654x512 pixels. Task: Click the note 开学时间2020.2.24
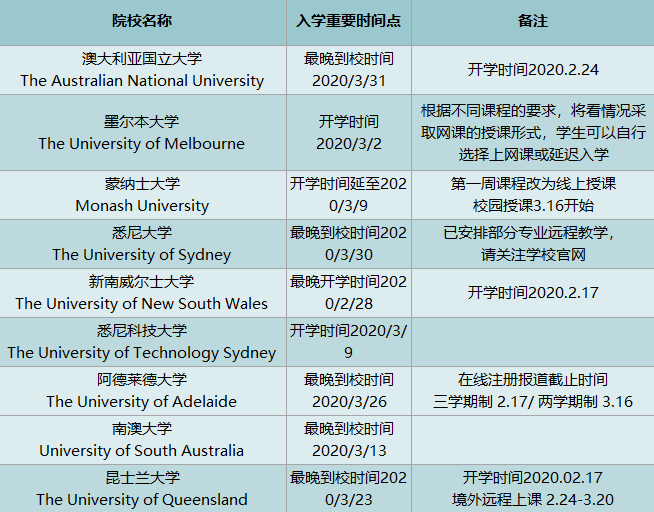(533, 70)
